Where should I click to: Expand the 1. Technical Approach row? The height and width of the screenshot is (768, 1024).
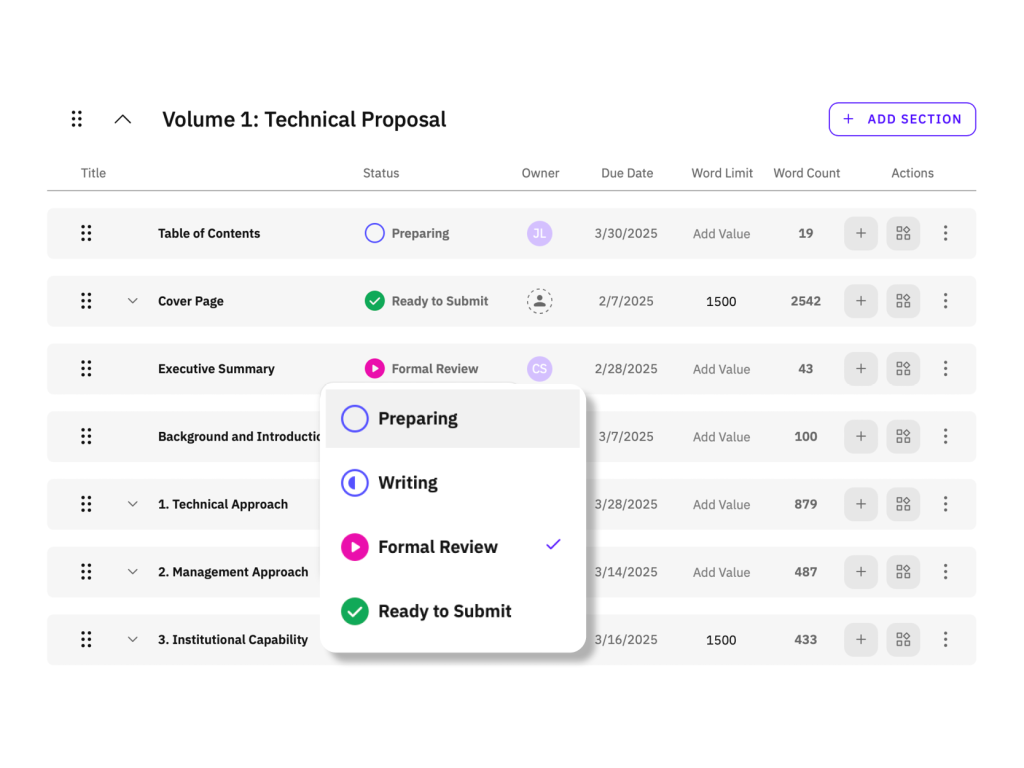click(x=132, y=504)
